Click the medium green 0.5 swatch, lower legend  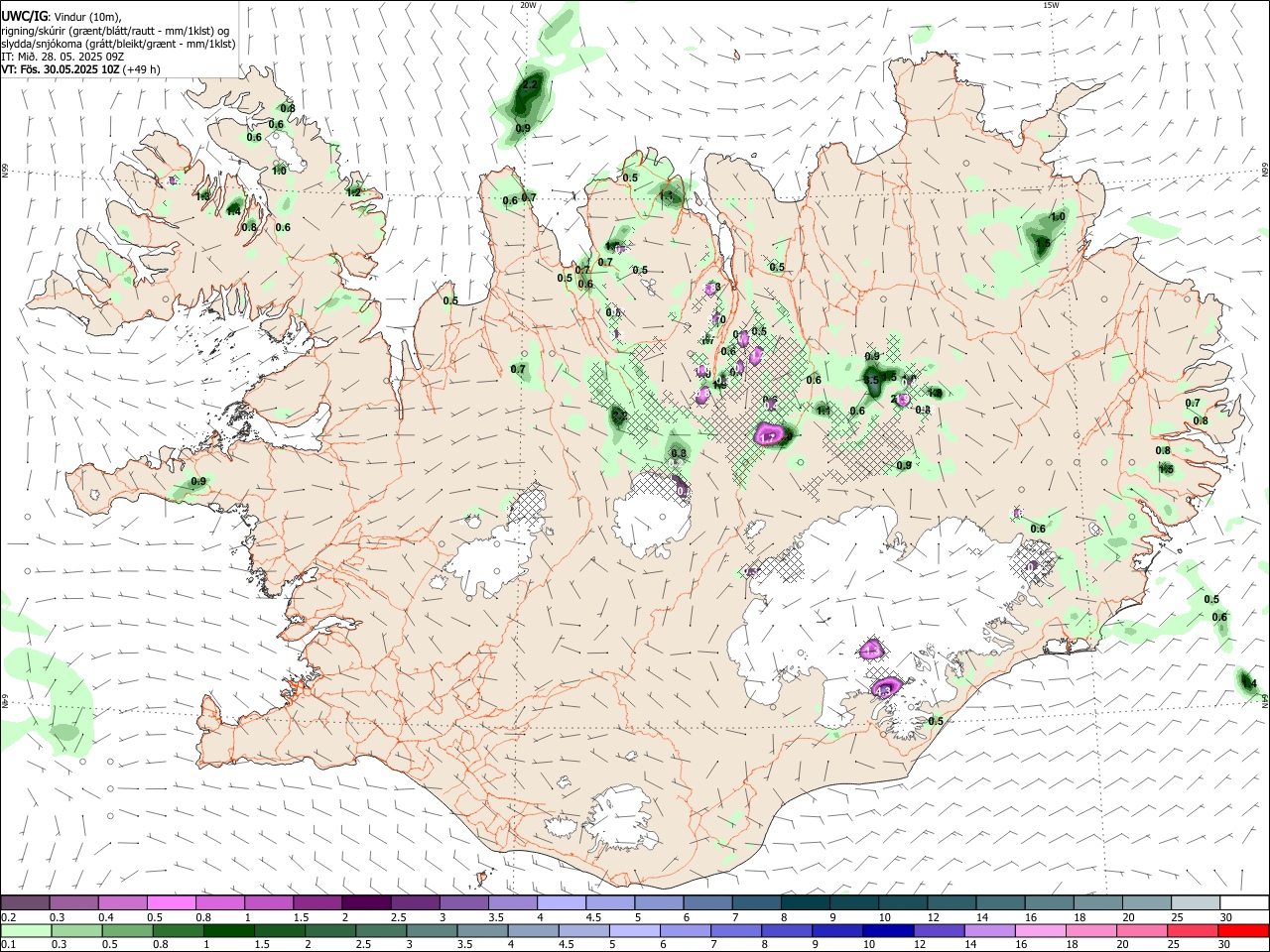coord(127,931)
